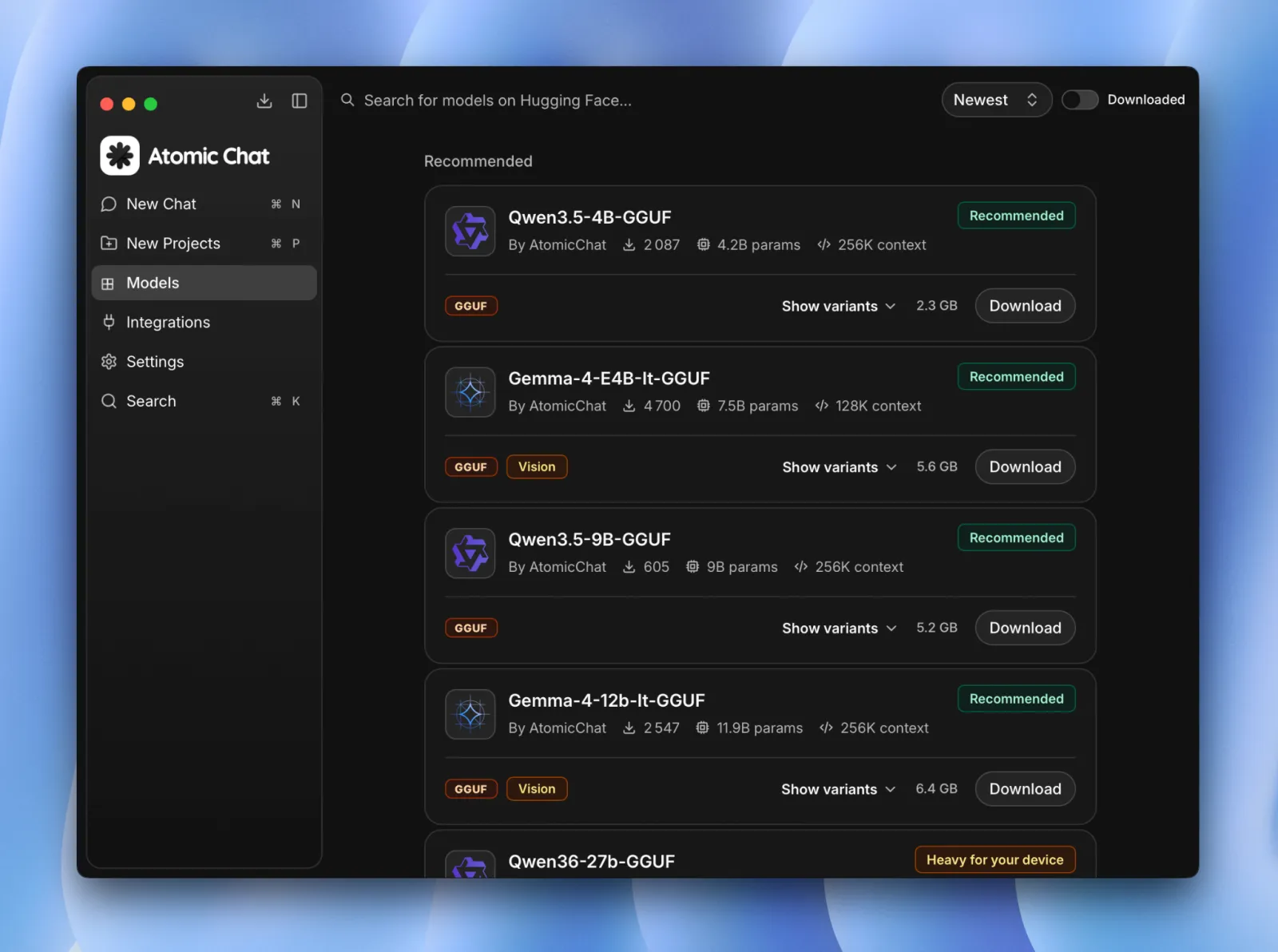Click GGUF tag on Gemma-4-E4B-It-GGUF card
The height and width of the screenshot is (952, 1278).
(x=471, y=467)
